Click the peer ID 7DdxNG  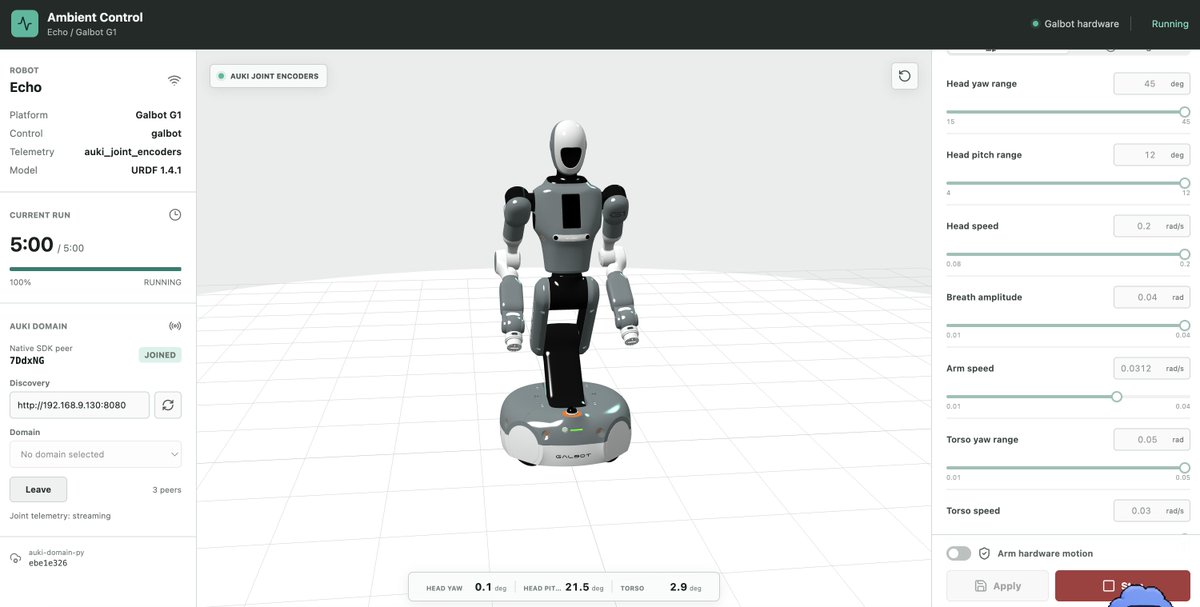(27, 361)
